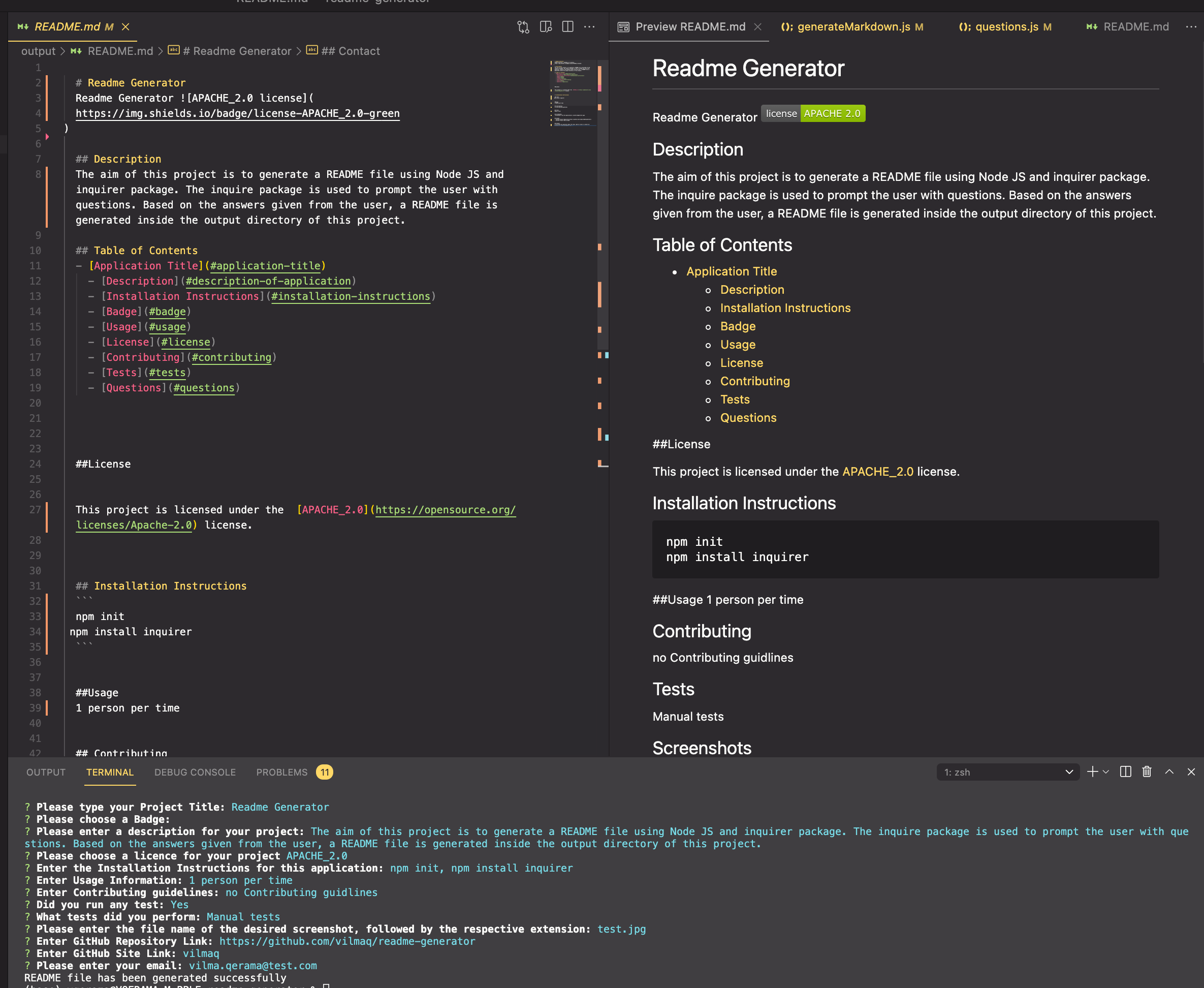Screen dimensions: 1204x988
Task: Open preview to the side icon
Action: pyautogui.click(x=546, y=27)
